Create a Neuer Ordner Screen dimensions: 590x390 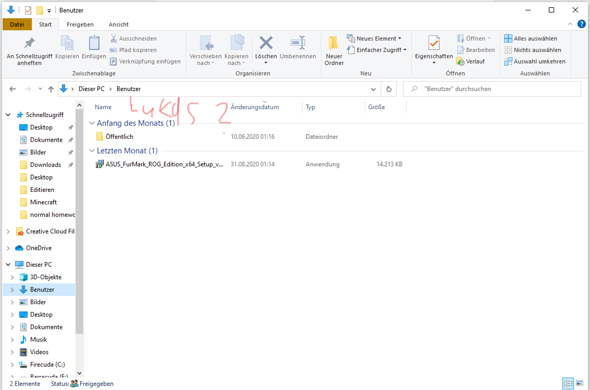pos(334,51)
